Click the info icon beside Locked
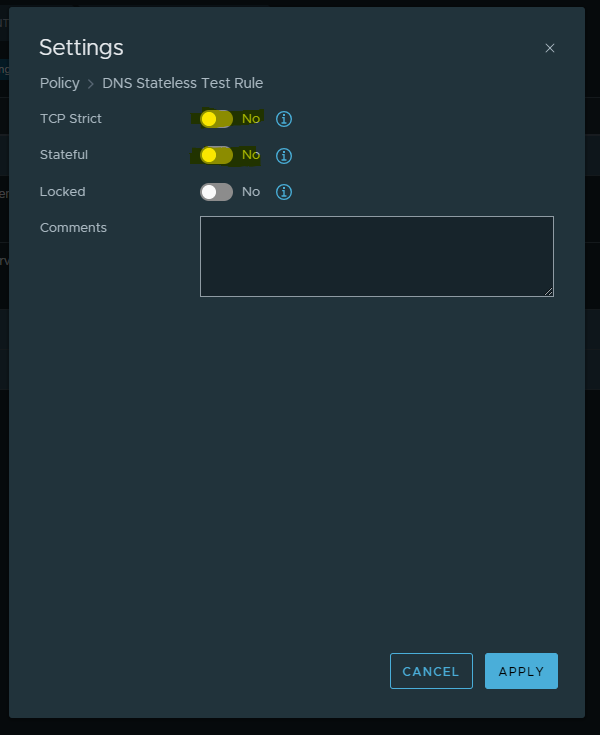This screenshot has height=735, width=600. click(x=284, y=192)
